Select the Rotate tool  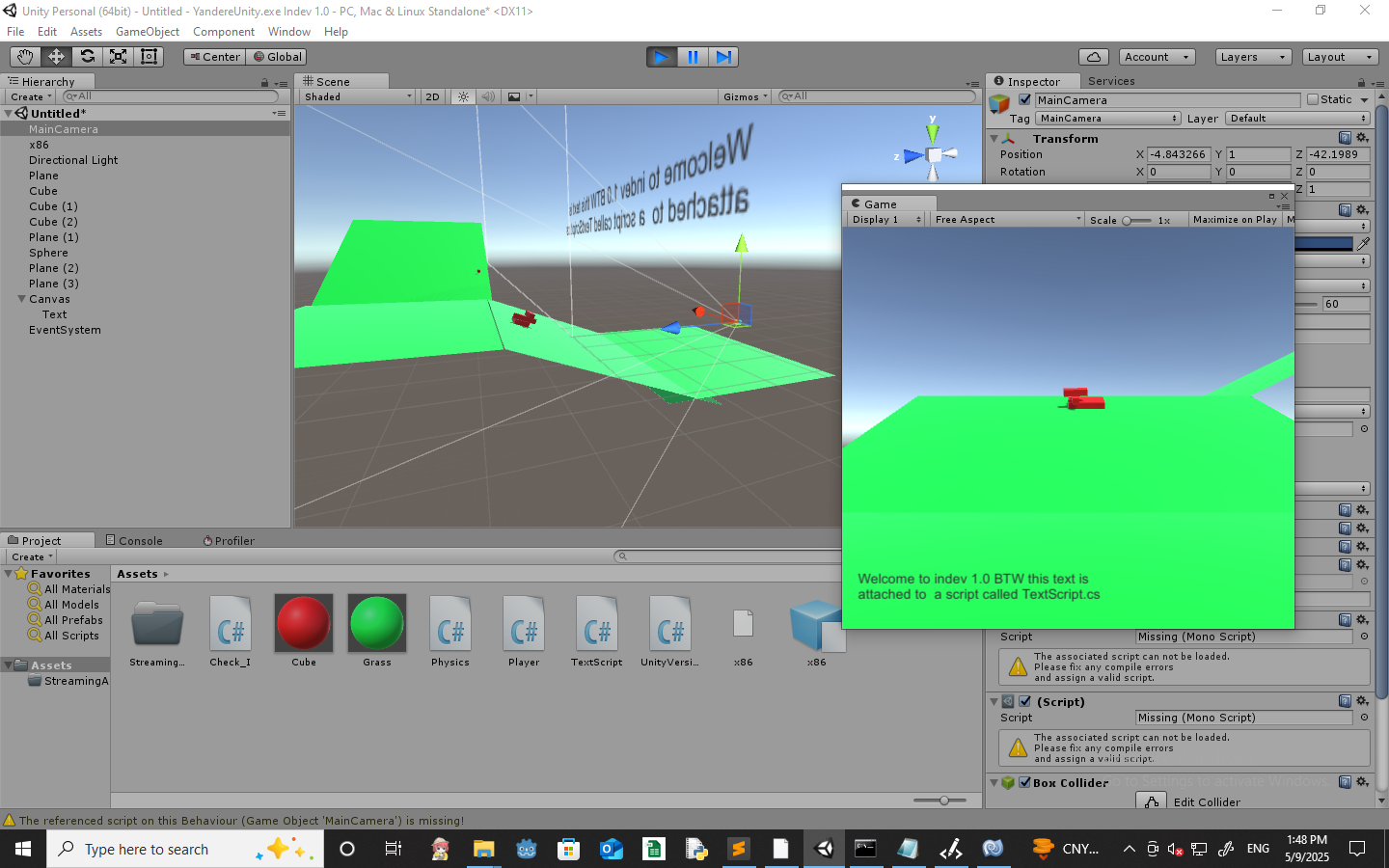click(x=87, y=57)
